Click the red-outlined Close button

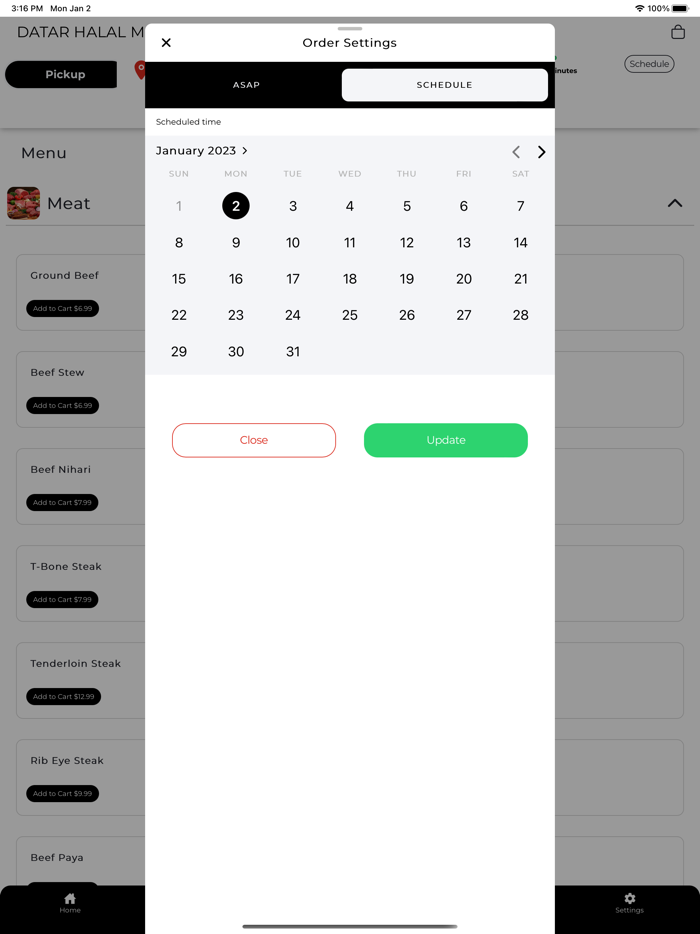[x=254, y=440]
